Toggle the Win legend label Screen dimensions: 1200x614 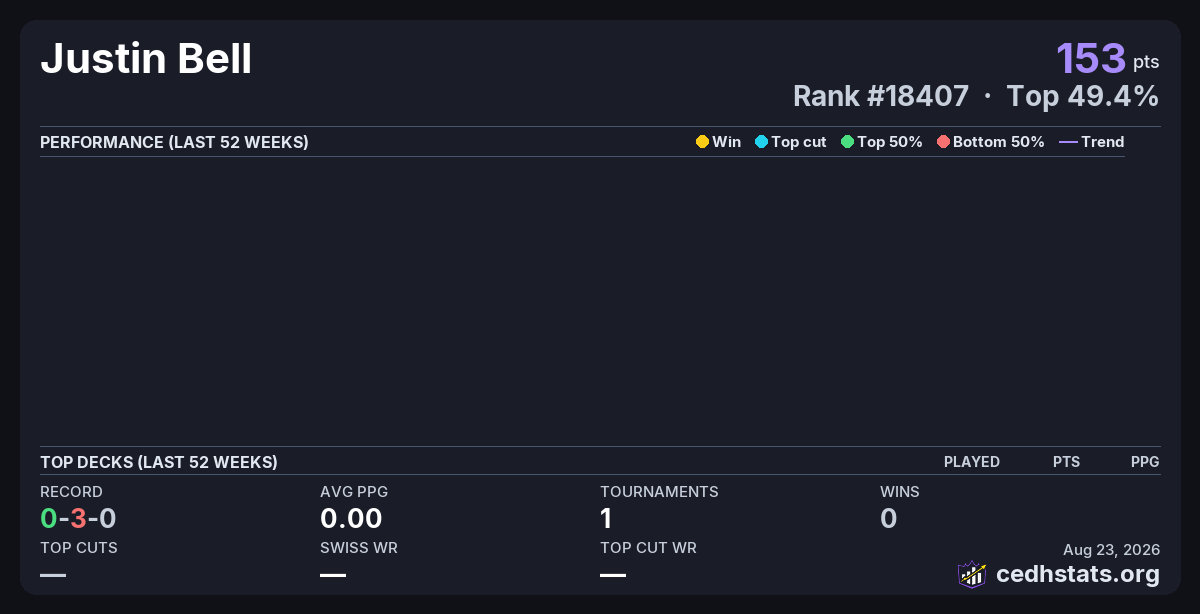click(x=727, y=142)
